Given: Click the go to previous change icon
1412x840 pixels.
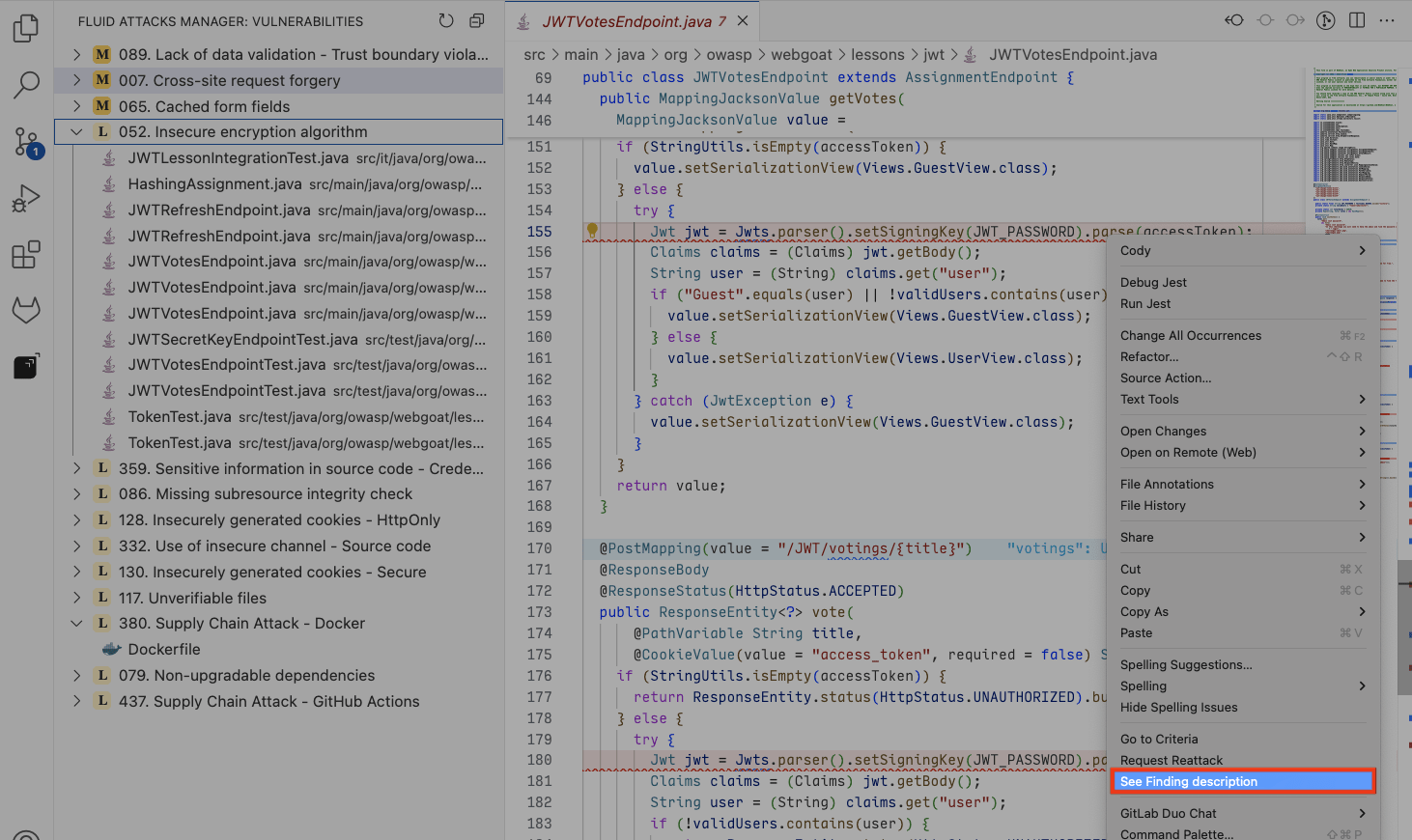Looking at the screenshot, I should (x=1234, y=20).
